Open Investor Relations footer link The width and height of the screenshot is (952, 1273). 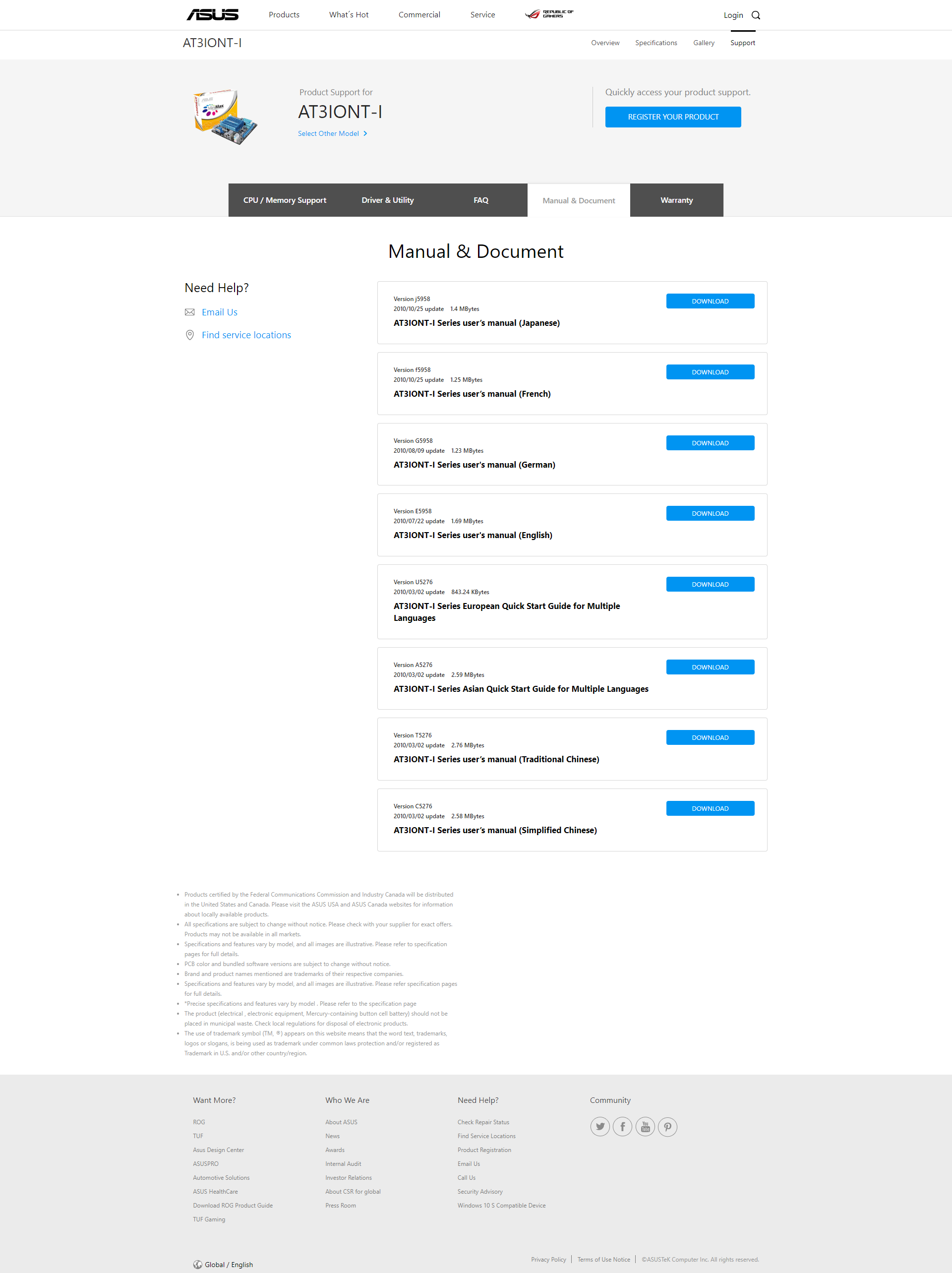tap(348, 1177)
